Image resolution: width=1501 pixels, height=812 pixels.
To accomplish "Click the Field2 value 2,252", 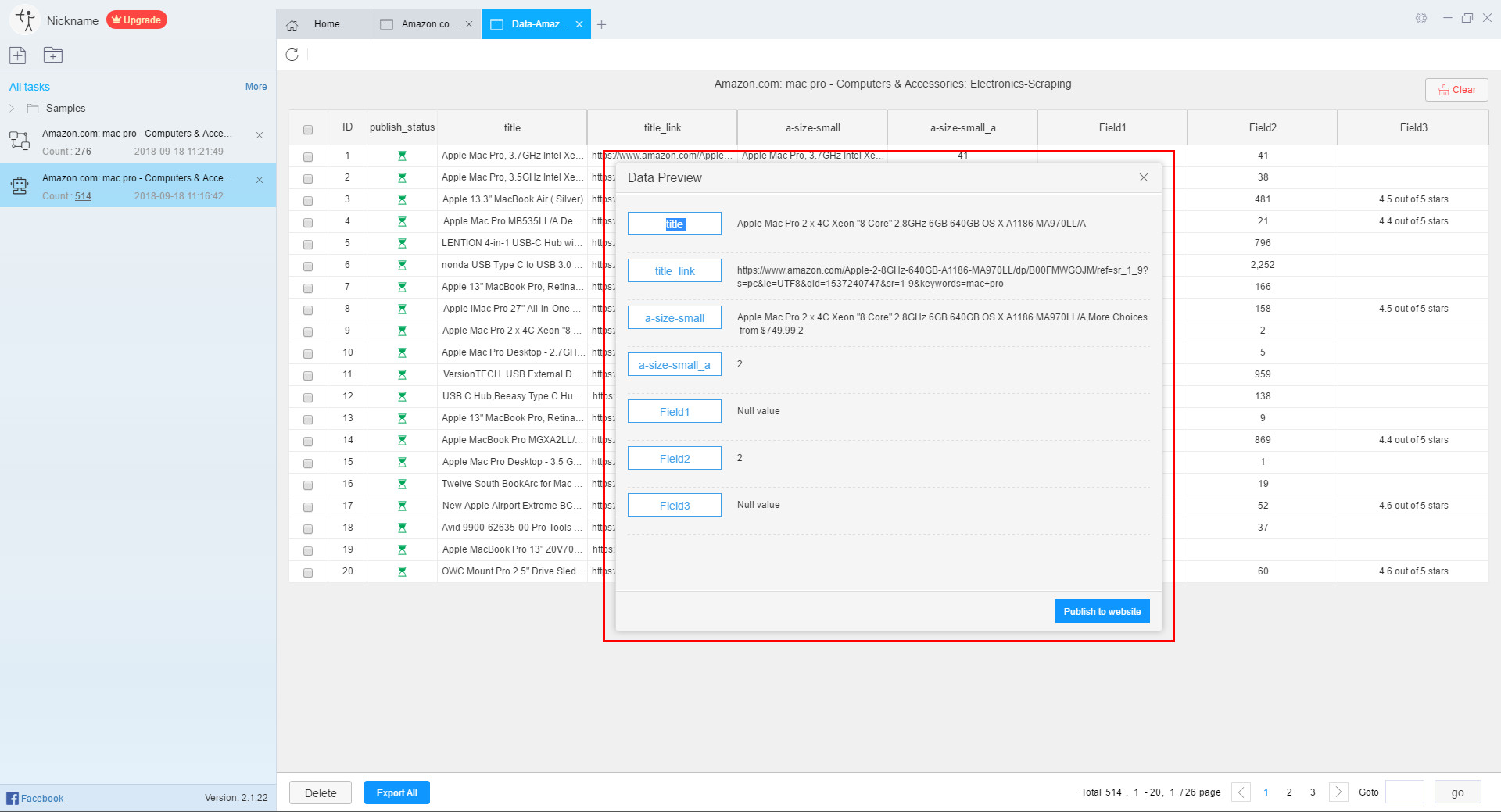I will click(1263, 265).
